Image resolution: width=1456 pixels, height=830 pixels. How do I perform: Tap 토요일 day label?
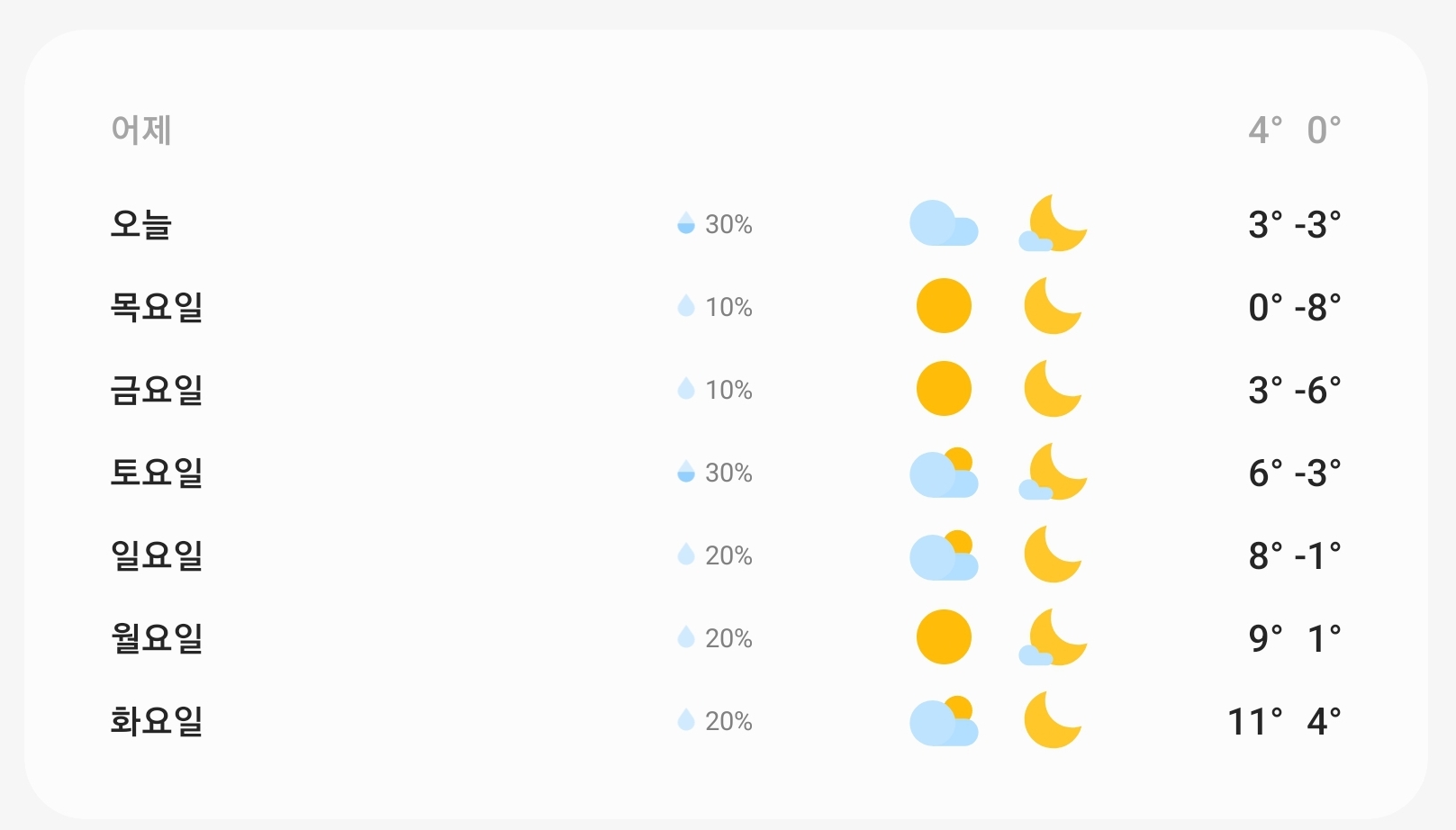(157, 472)
